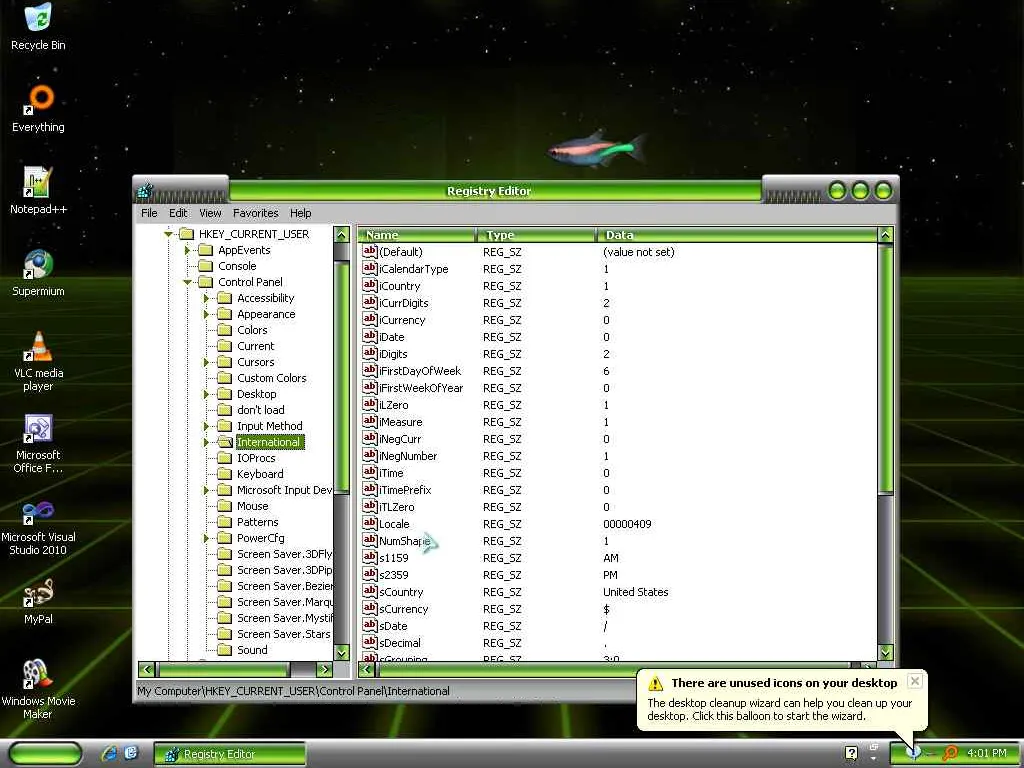Click the s1159 value icon
The image size is (1024, 768).
coord(370,557)
